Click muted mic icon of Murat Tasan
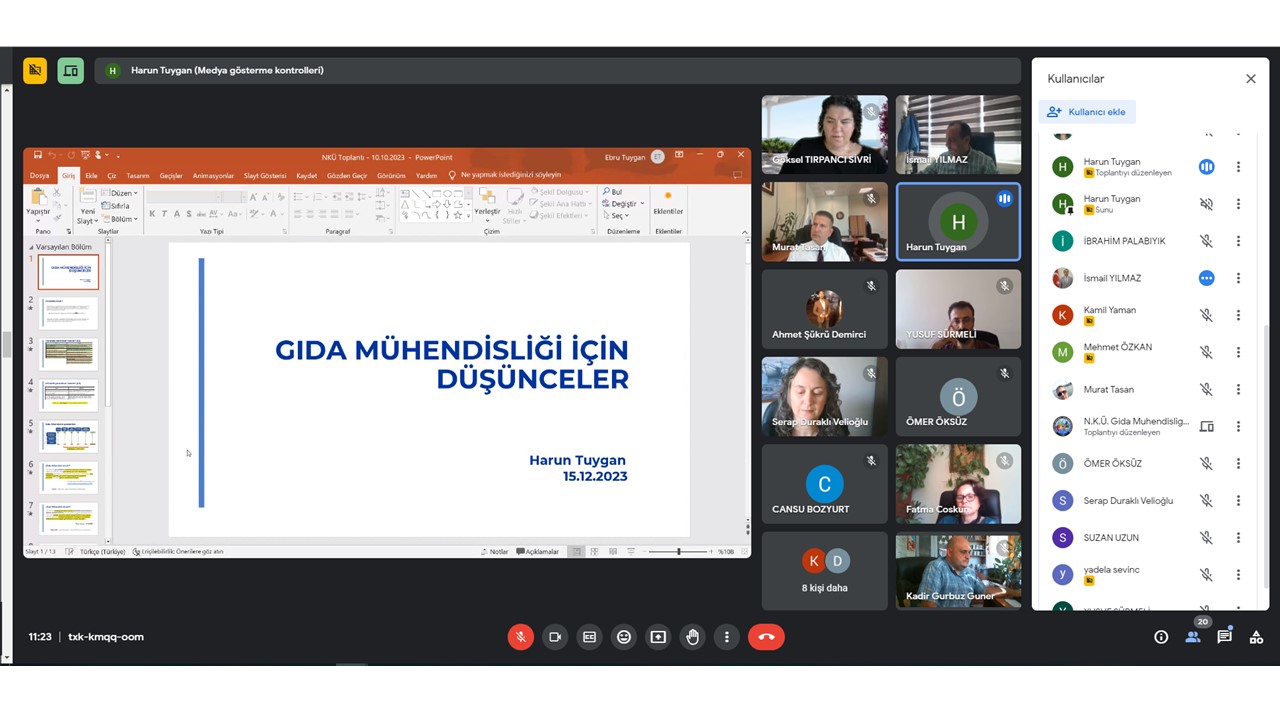 (x=1206, y=389)
